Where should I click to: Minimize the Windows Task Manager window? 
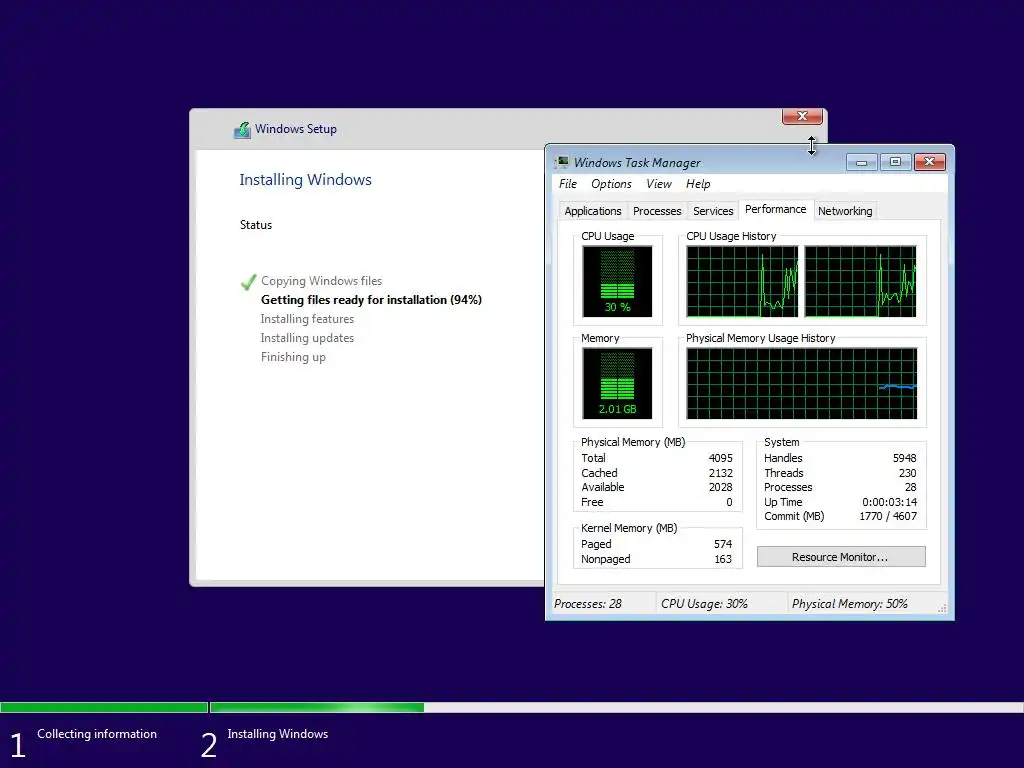(861, 161)
